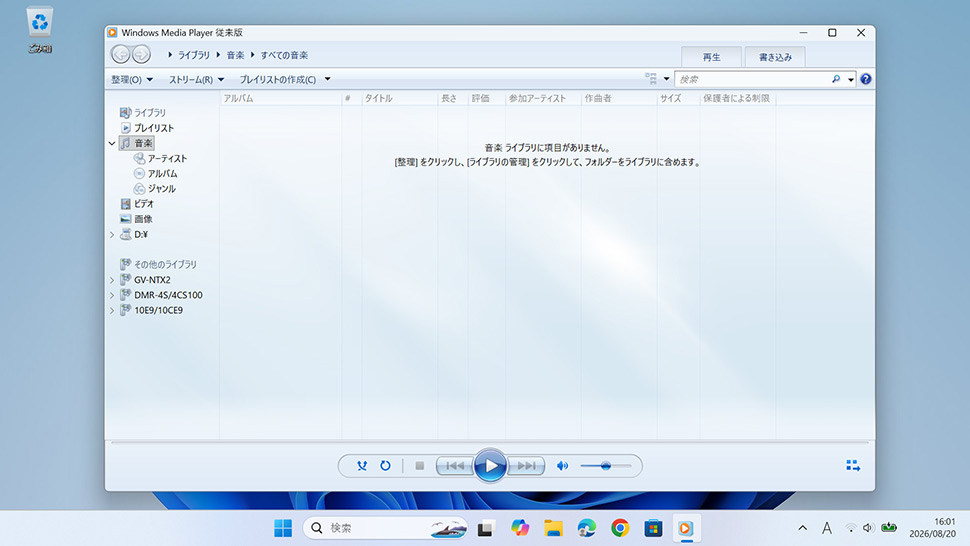Viewport: 970px width, 546px height.
Task: Toggle shuffle playback mode
Action: pos(362,466)
